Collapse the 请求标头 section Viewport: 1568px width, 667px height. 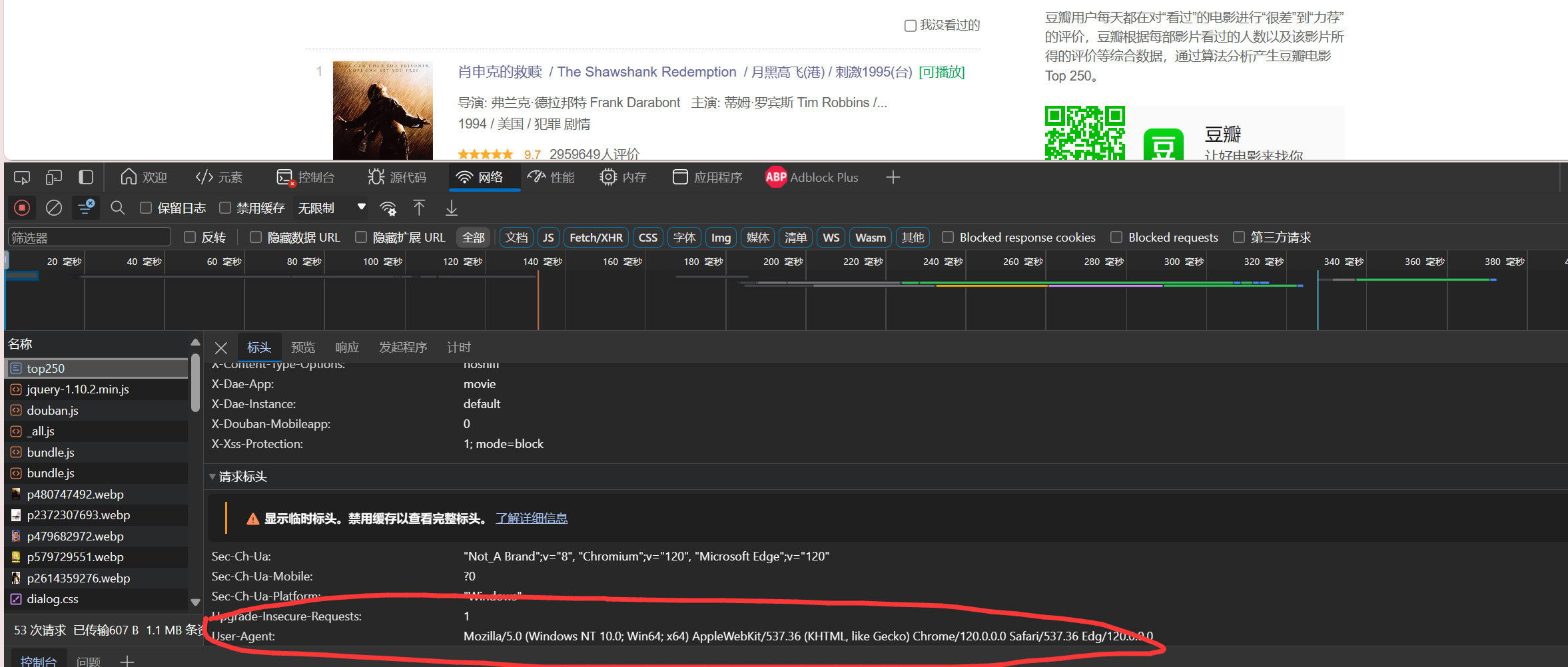[212, 477]
